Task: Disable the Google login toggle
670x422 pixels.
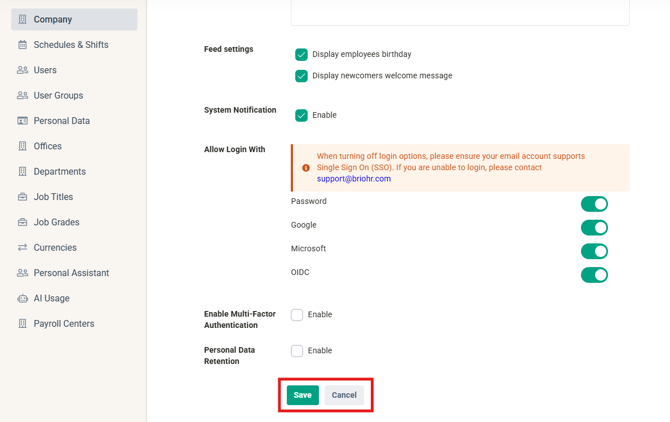Action: [594, 228]
